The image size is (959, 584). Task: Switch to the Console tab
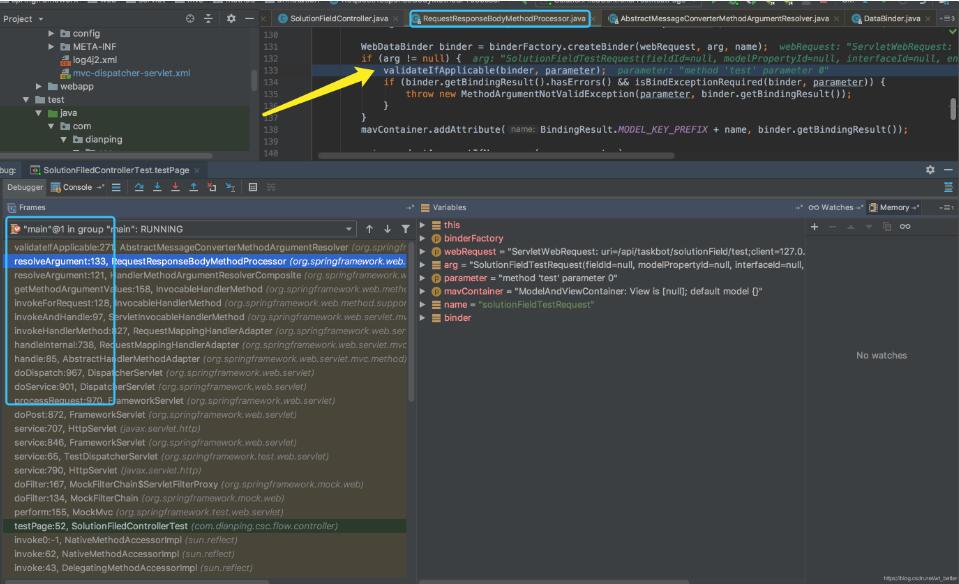(77, 187)
